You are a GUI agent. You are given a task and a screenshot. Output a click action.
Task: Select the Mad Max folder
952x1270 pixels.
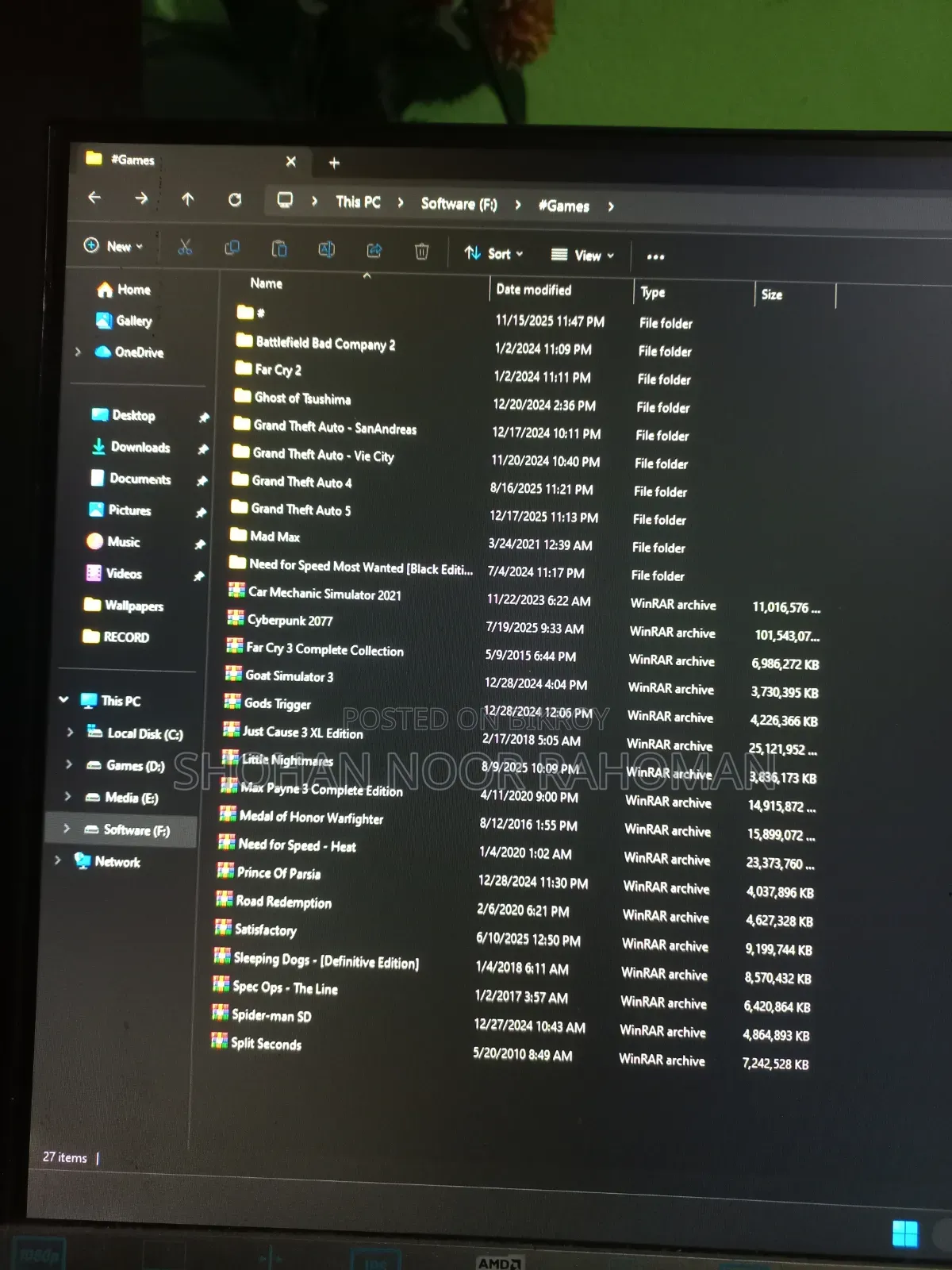[x=265, y=536]
